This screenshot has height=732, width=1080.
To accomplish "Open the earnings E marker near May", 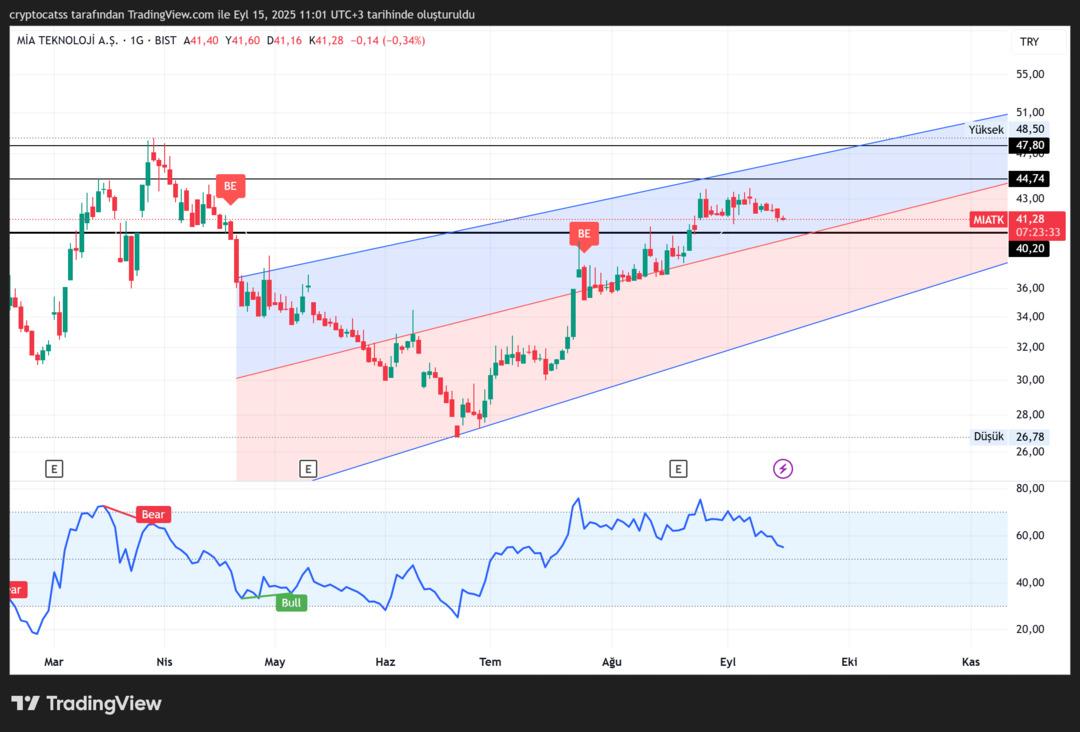I will pos(308,469).
